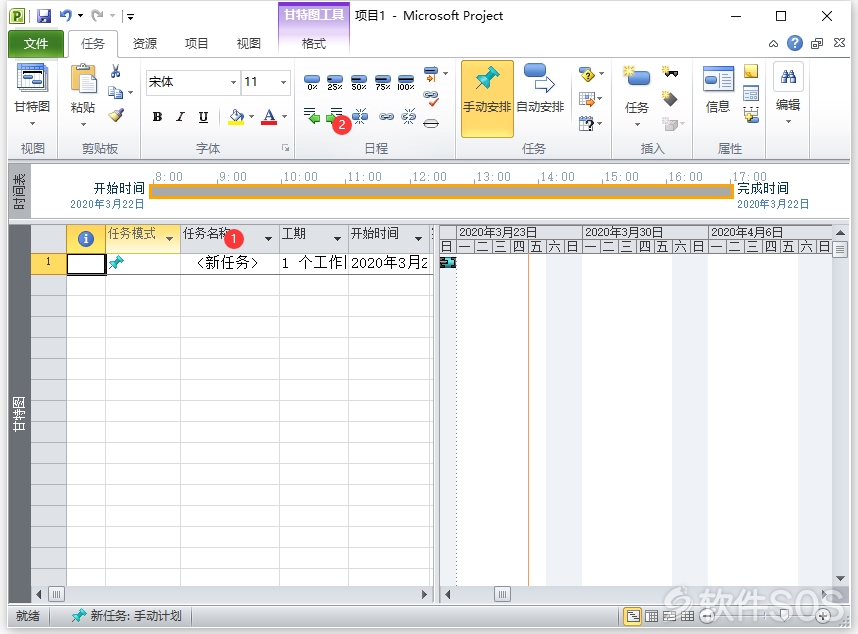This screenshot has width=858, height=634.
Task: Expand the font size 11 dropdown
Action: tap(283, 82)
